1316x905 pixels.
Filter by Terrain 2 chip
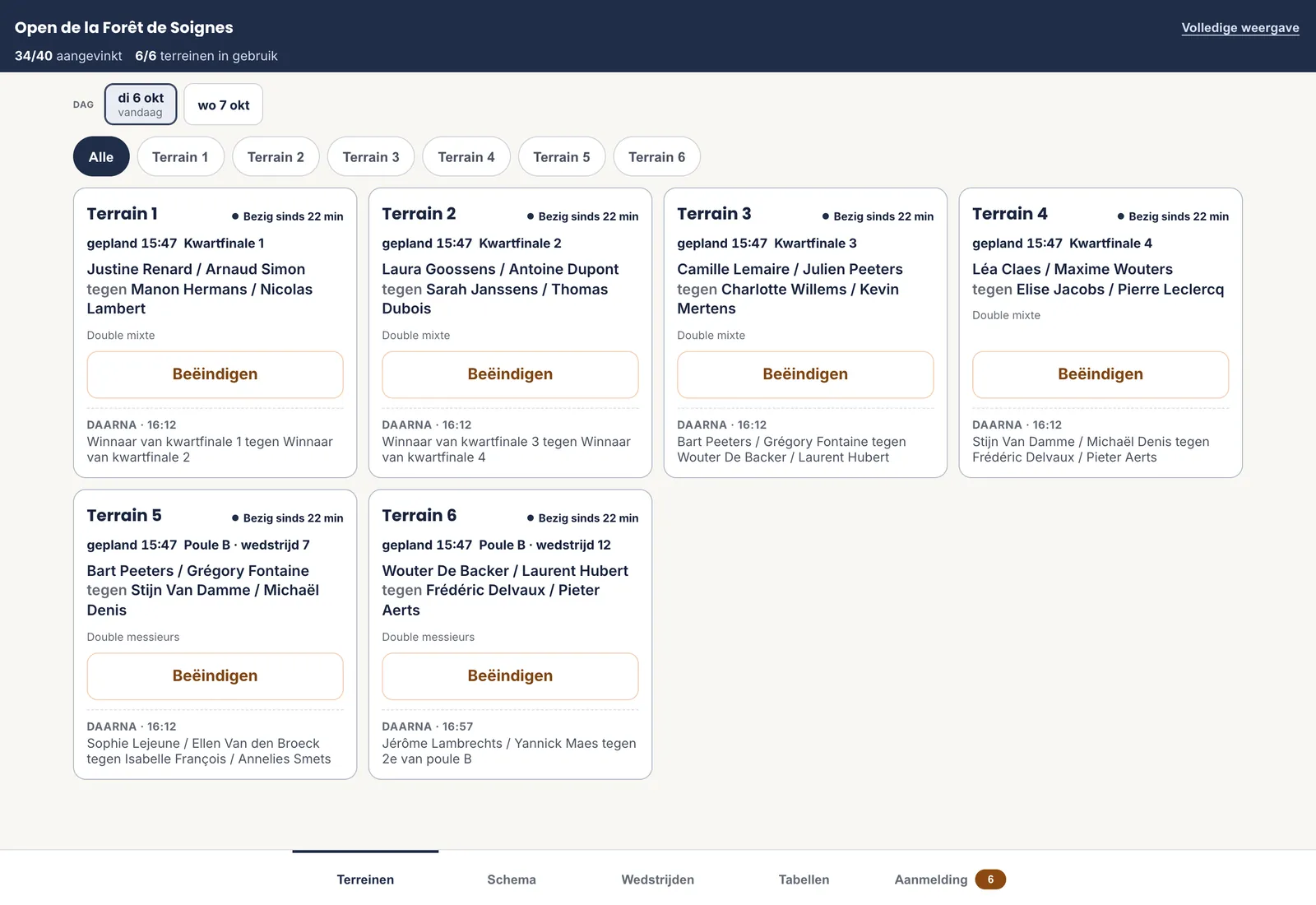(x=276, y=156)
